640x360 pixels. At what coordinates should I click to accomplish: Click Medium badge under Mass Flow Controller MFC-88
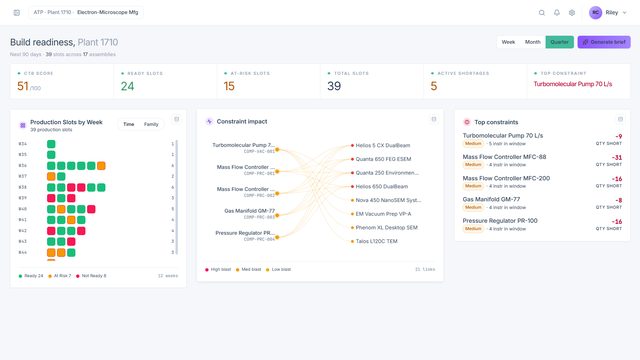tap(473, 164)
